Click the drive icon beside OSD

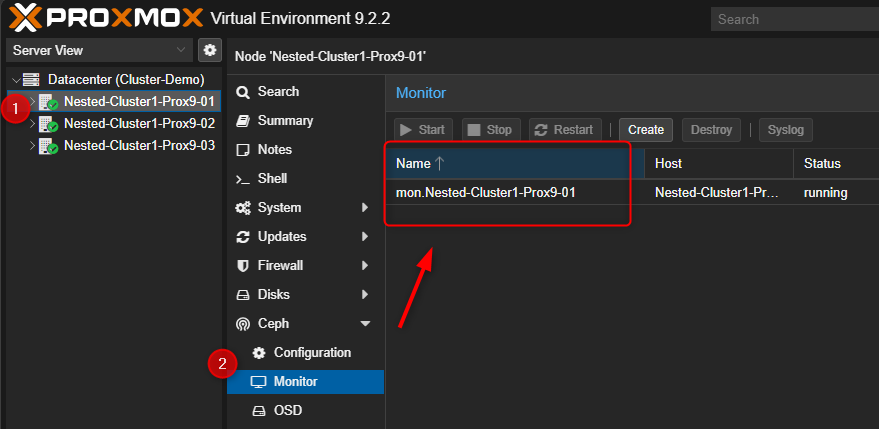tap(258, 412)
